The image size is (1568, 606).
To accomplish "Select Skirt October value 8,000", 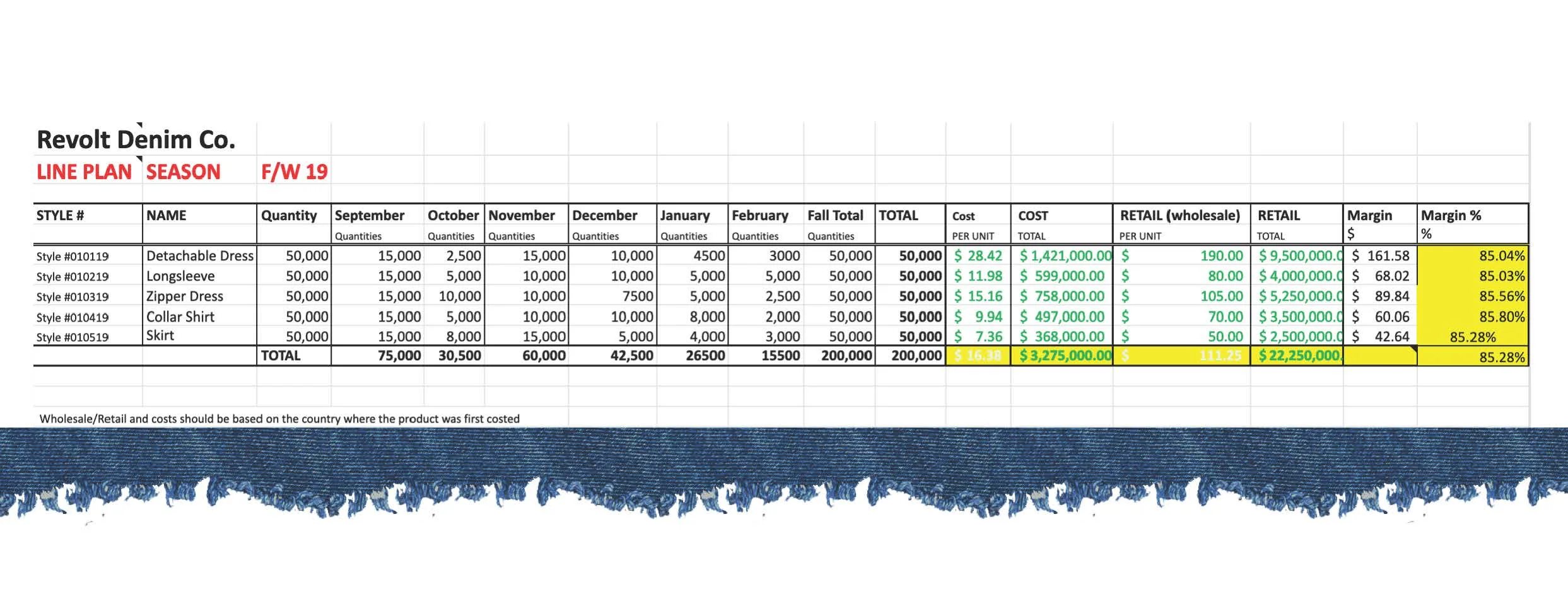I will click(x=464, y=337).
